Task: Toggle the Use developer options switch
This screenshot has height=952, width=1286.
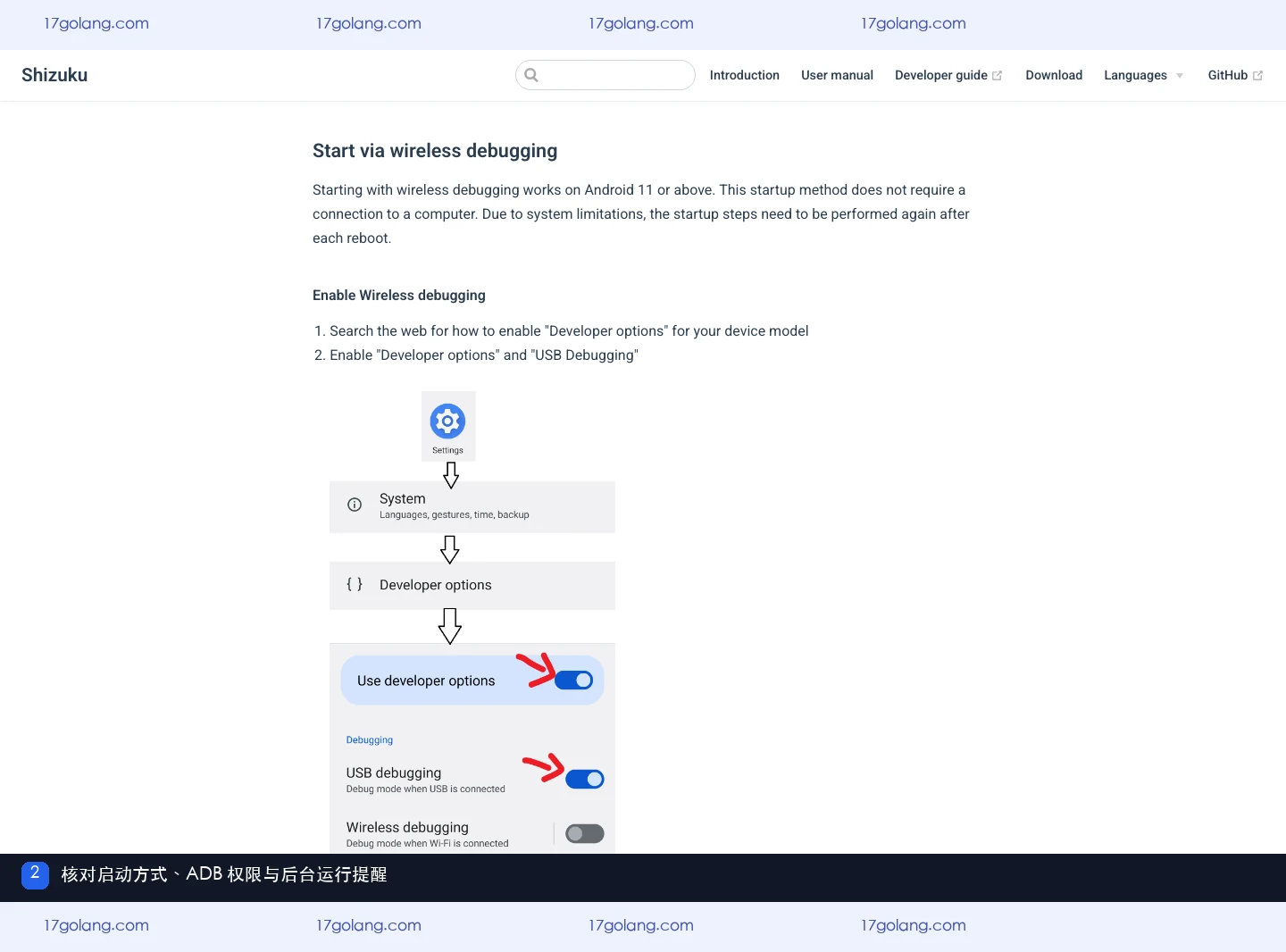Action: click(x=573, y=681)
